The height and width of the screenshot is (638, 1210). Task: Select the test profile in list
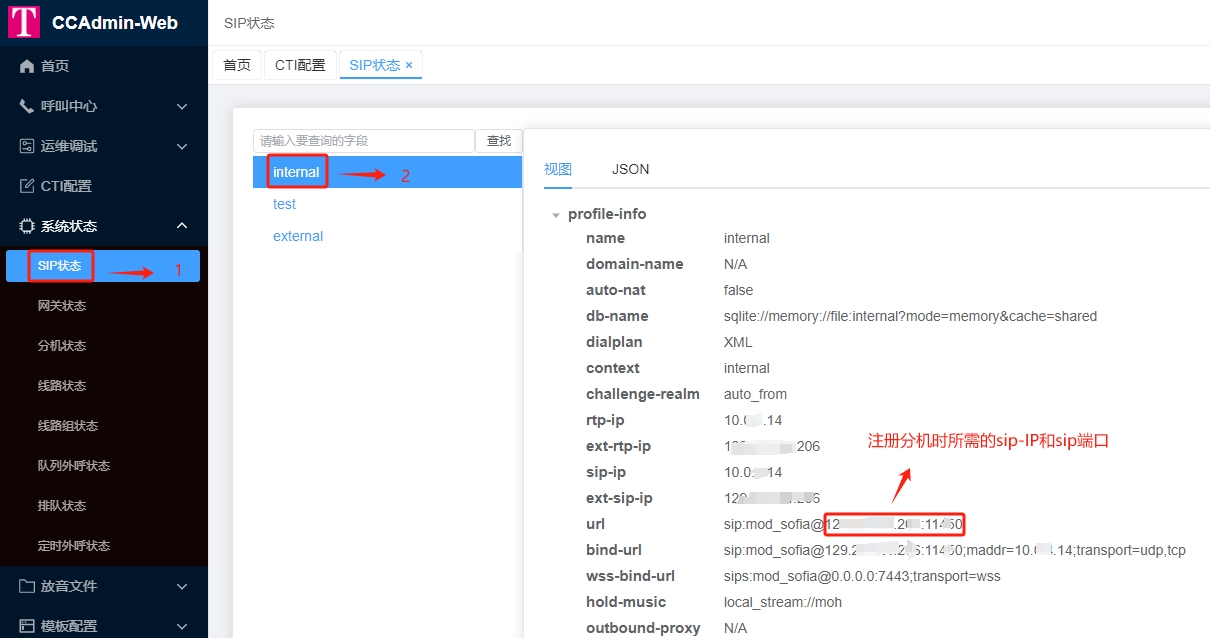[285, 204]
